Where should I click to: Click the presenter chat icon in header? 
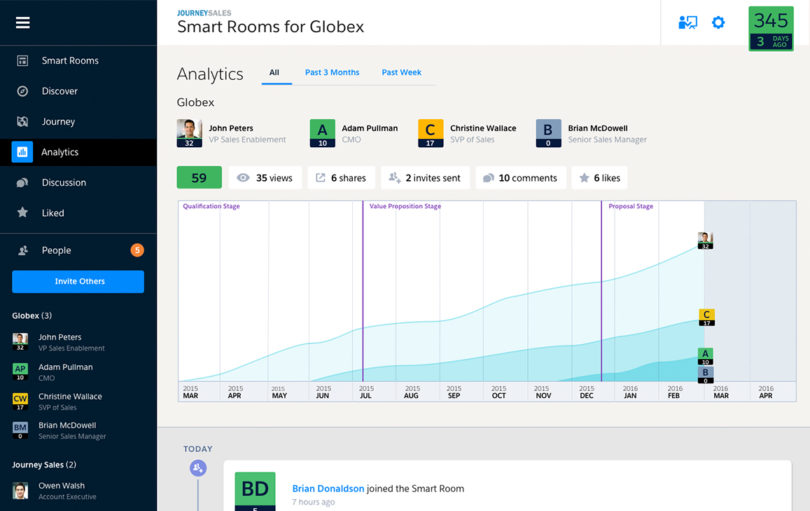tap(688, 23)
